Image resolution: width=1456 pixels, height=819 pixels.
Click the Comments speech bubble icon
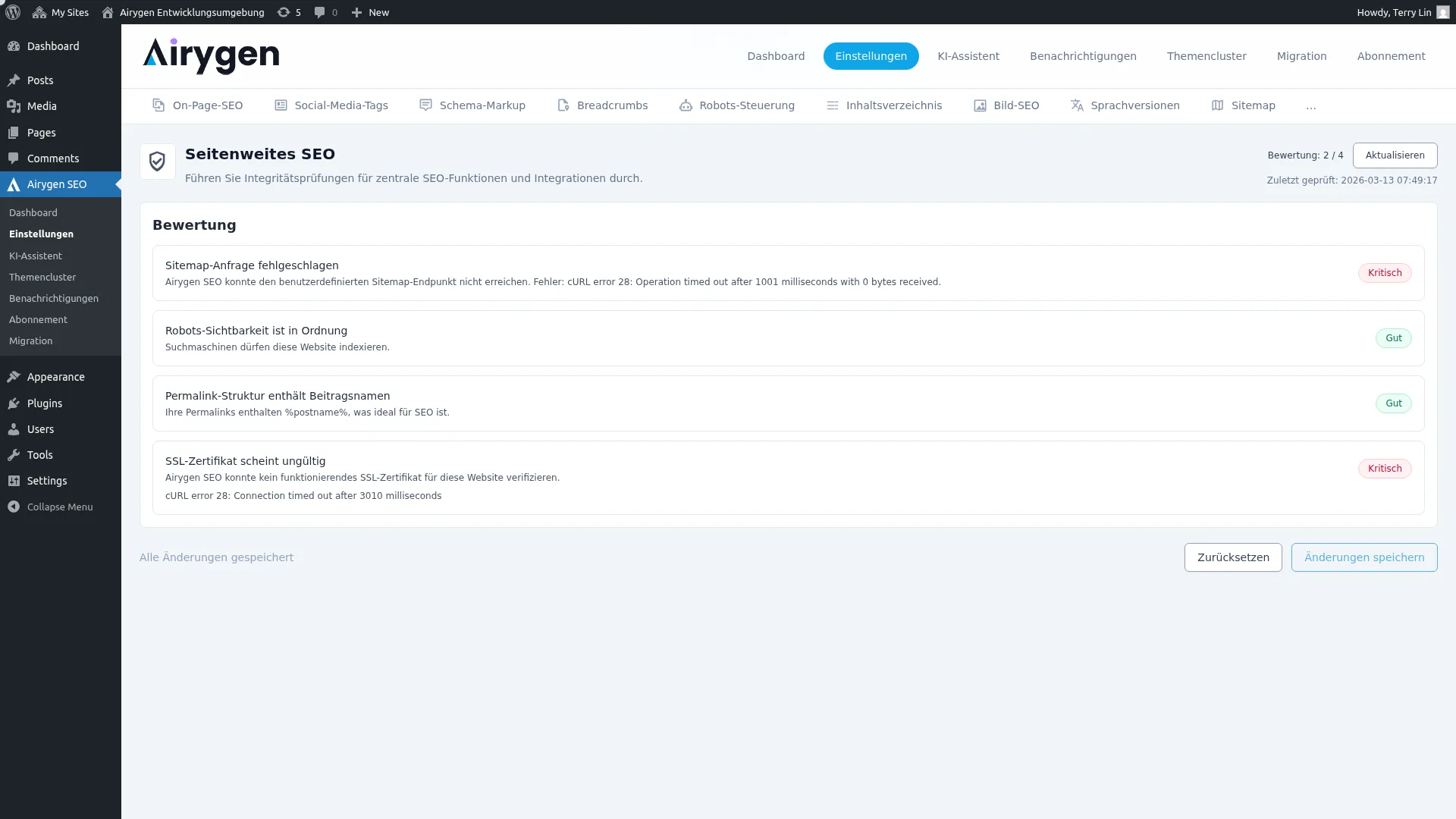(14, 158)
